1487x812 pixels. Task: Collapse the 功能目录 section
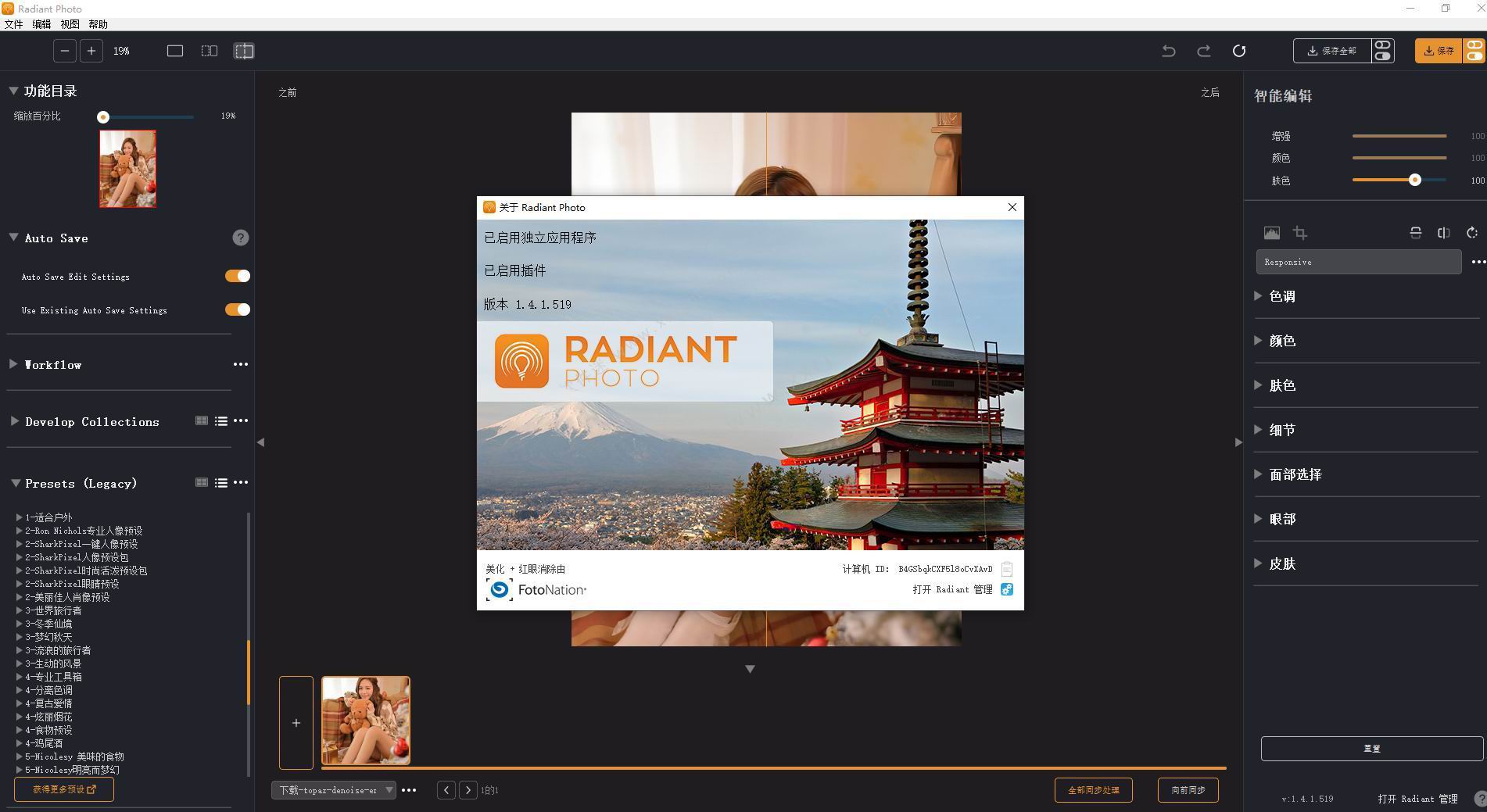pyautogui.click(x=13, y=91)
